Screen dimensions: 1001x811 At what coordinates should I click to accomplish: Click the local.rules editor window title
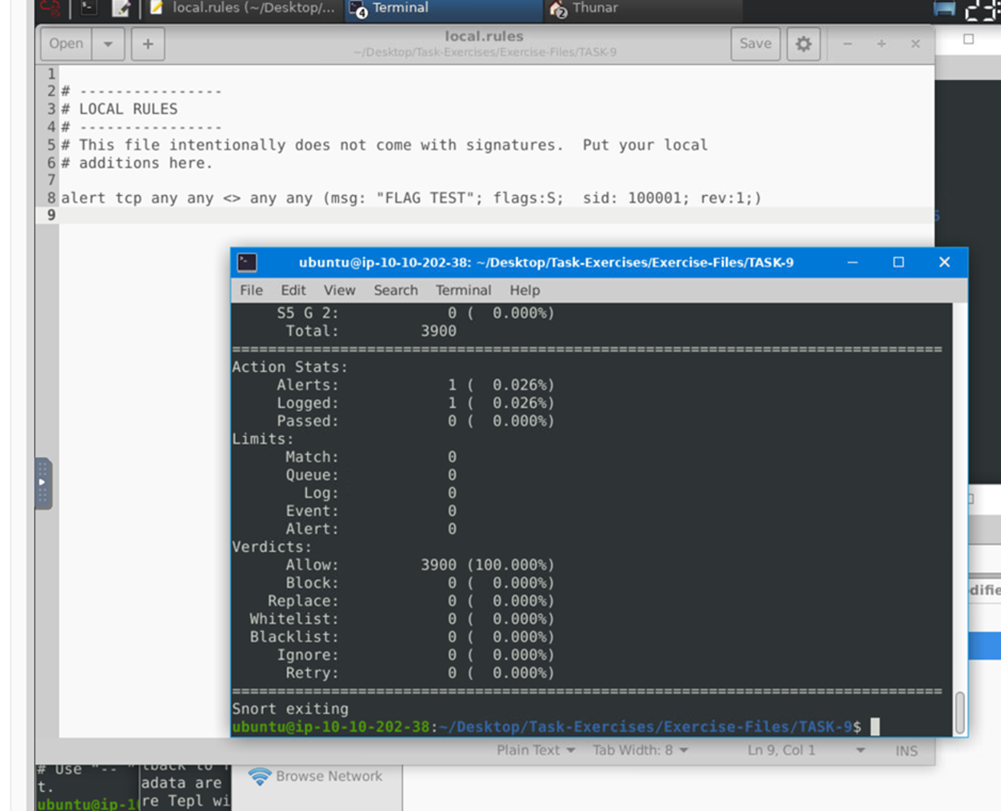(484, 36)
